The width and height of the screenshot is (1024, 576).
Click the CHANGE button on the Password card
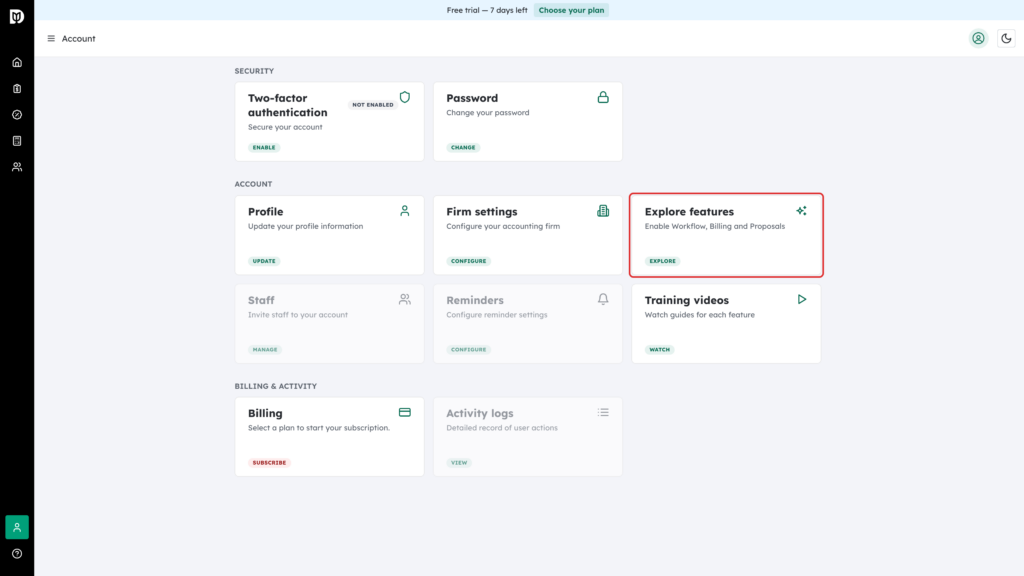click(463, 148)
